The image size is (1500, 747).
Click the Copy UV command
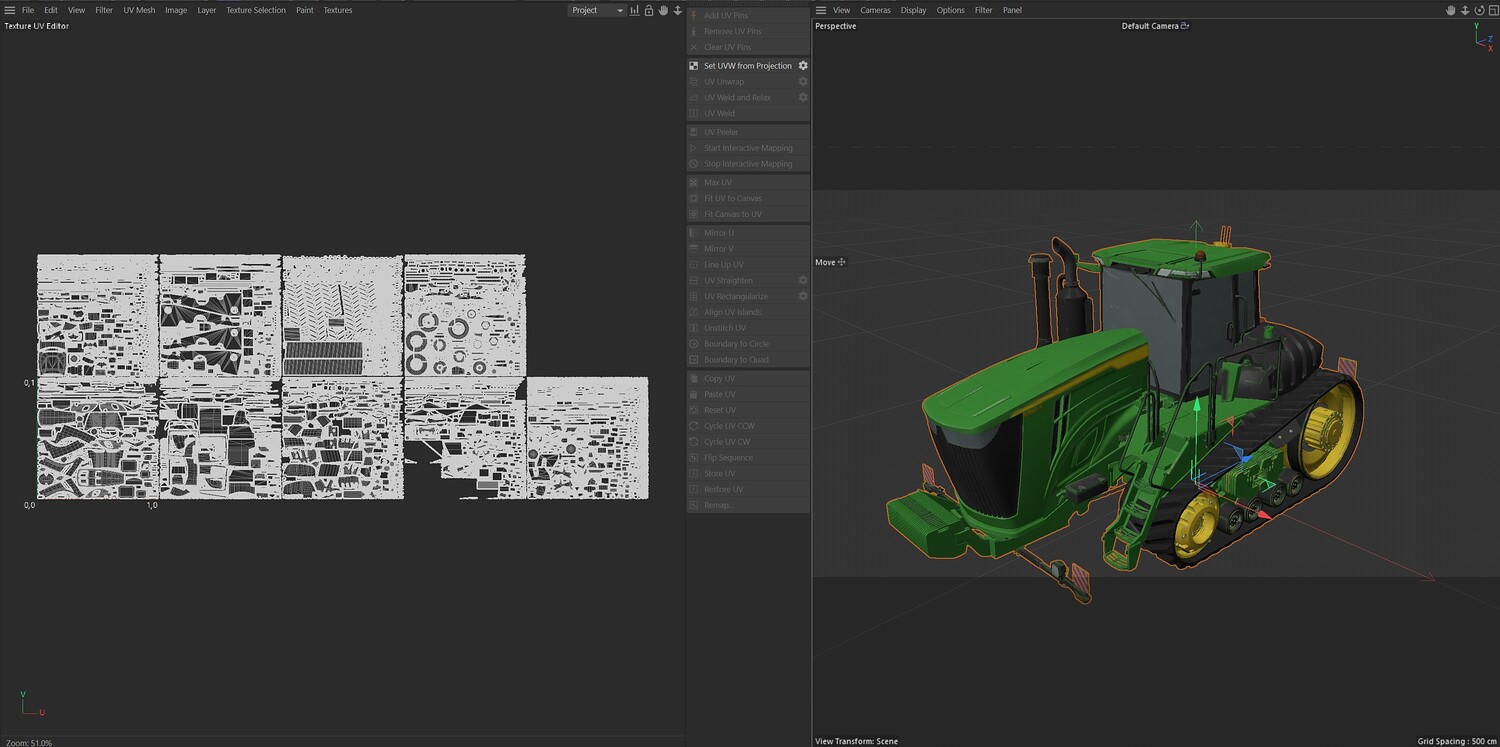click(x=748, y=379)
